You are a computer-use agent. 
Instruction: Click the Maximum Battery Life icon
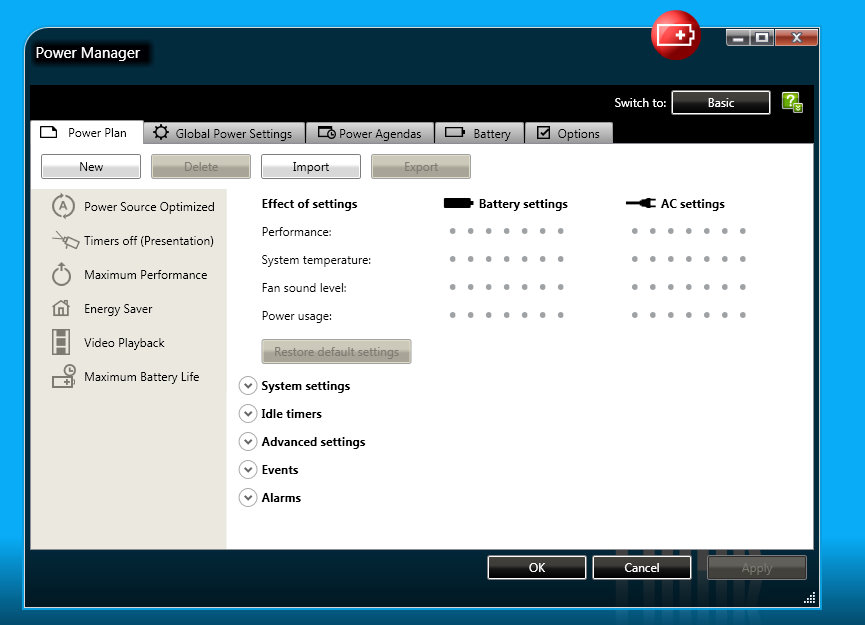coord(63,376)
